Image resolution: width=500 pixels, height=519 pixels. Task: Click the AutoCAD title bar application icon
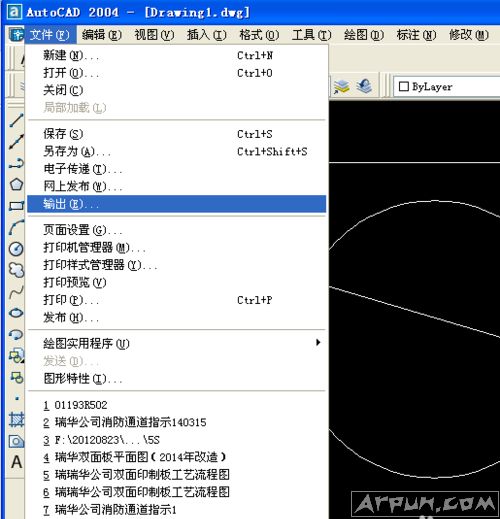point(15,12)
